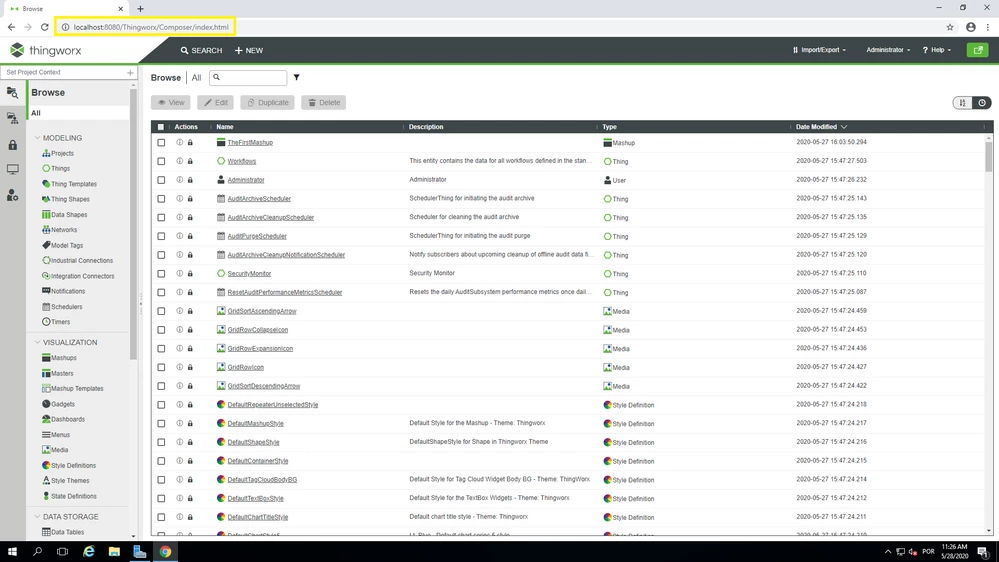Collapse the DATA STORAGE section
This screenshot has width=999, height=562.
coord(38,517)
